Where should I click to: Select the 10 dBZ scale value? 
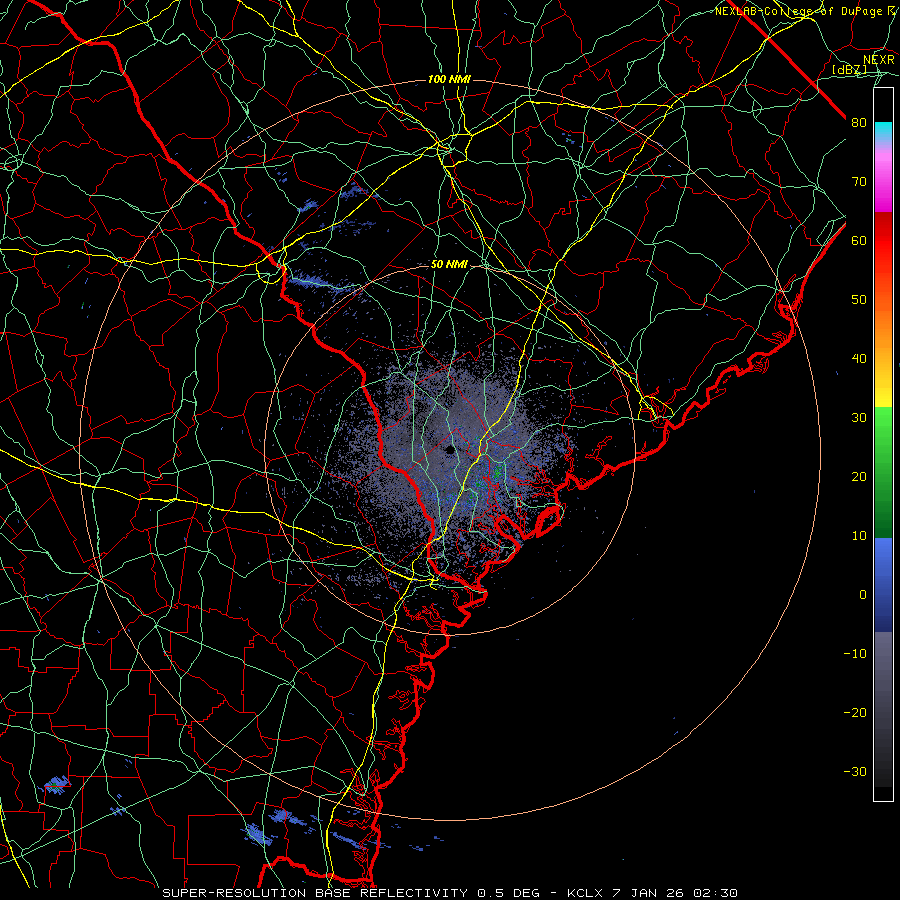pos(859,536)
